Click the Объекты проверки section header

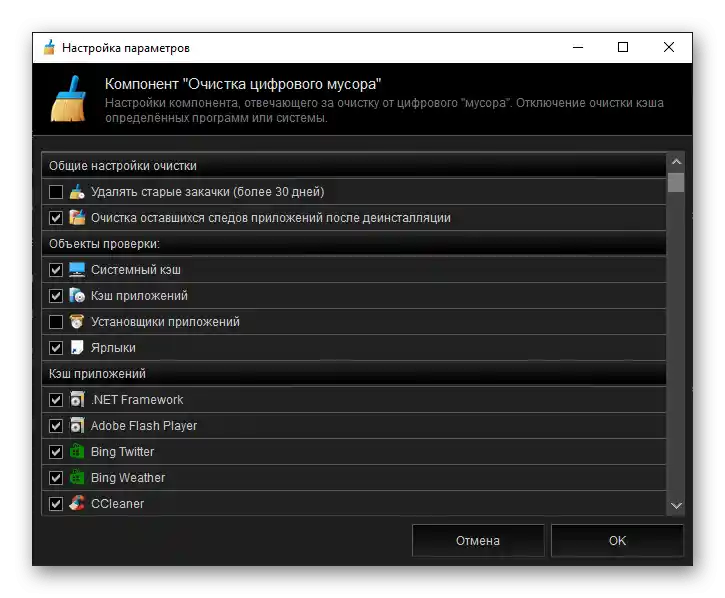354,243
